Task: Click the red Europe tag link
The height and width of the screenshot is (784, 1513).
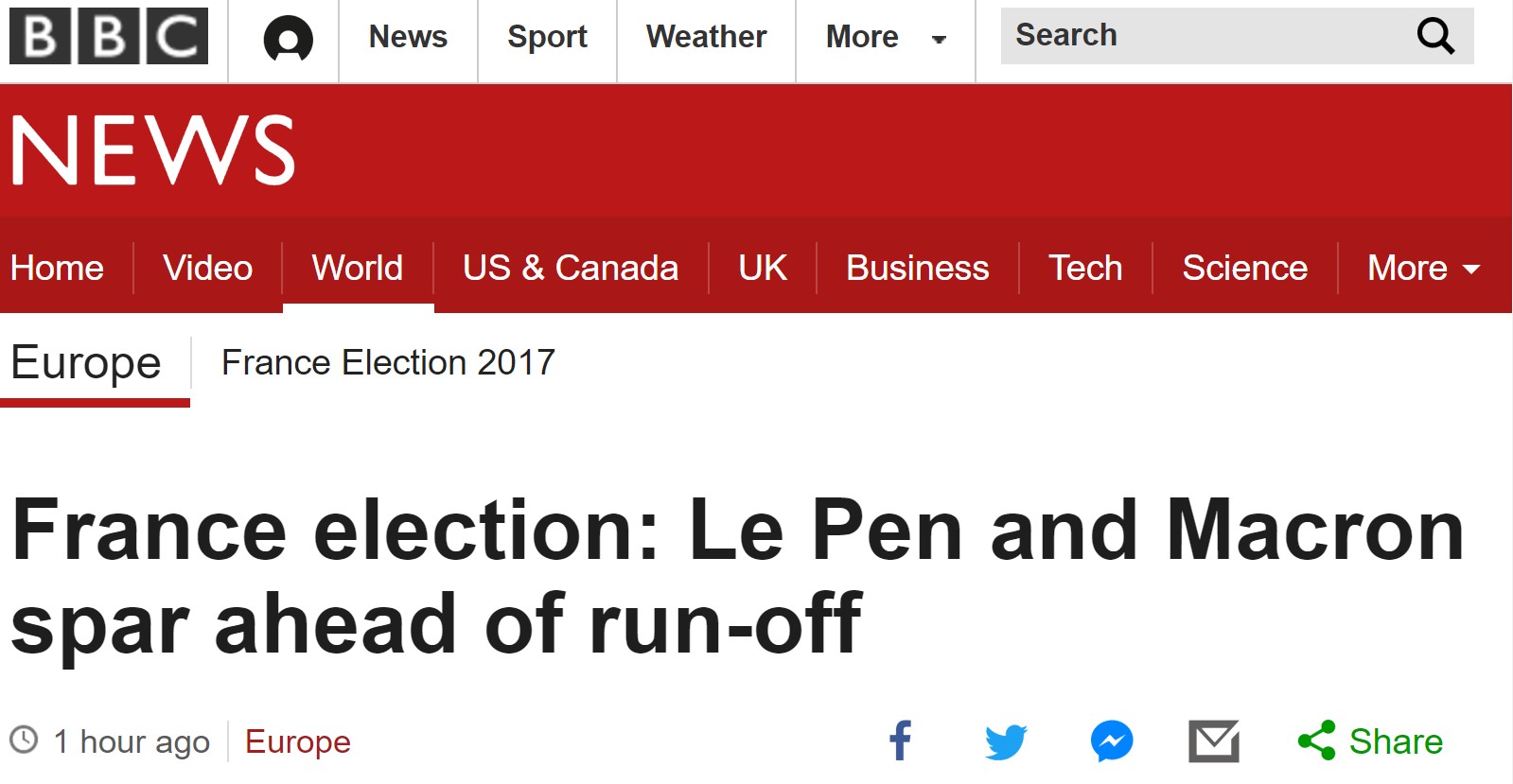Action: [x=297, y=741]
